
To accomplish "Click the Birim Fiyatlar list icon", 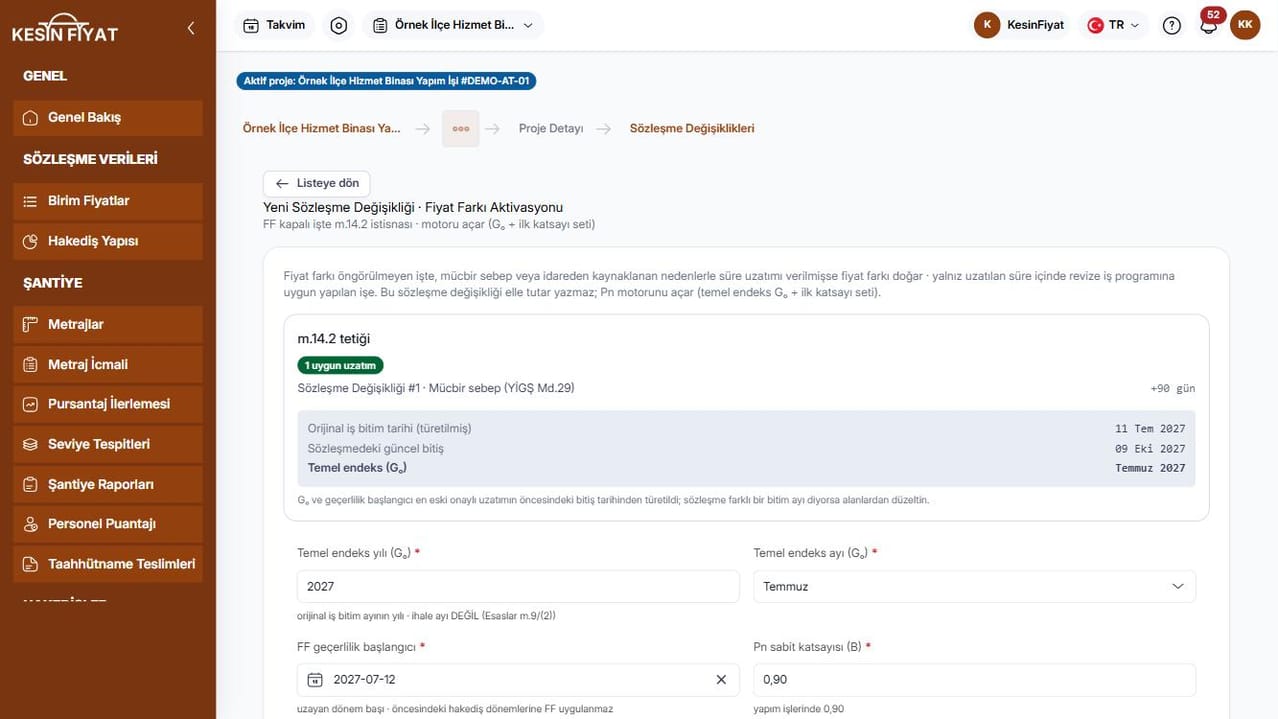I will (30, 201).
